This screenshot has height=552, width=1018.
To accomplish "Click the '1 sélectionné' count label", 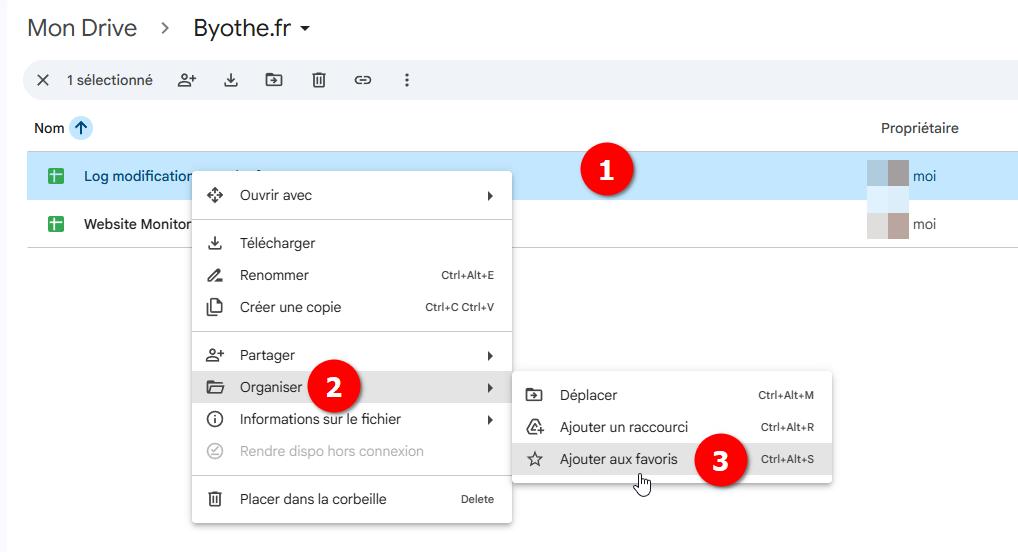I will (x=110, y=80).
